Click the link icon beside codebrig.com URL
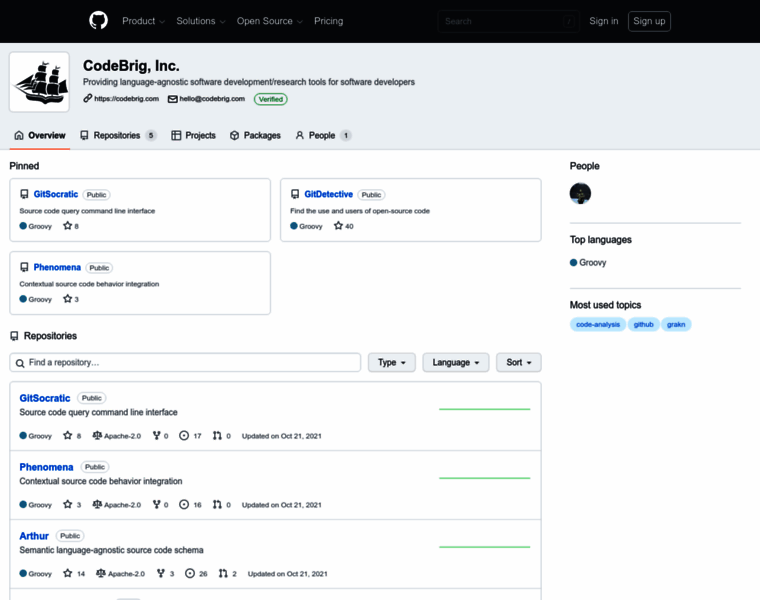760x600 pixels. pyautogui.click(x=87, y=98)
